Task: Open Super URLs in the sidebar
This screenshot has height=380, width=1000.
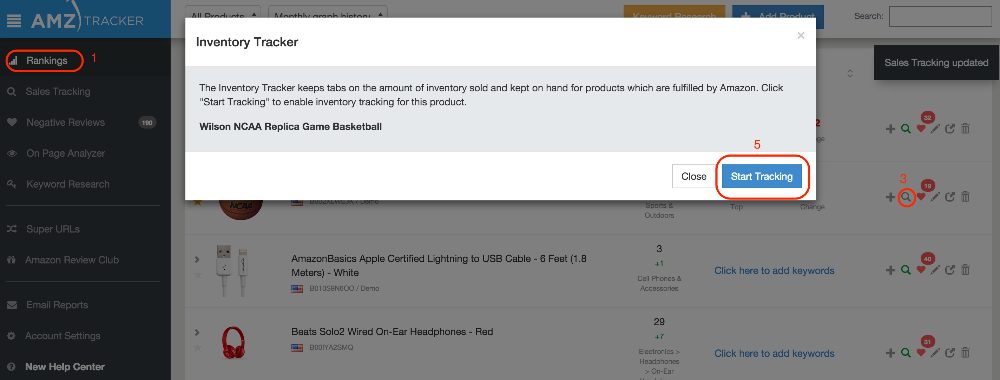Action: click(x=52, y=229)
